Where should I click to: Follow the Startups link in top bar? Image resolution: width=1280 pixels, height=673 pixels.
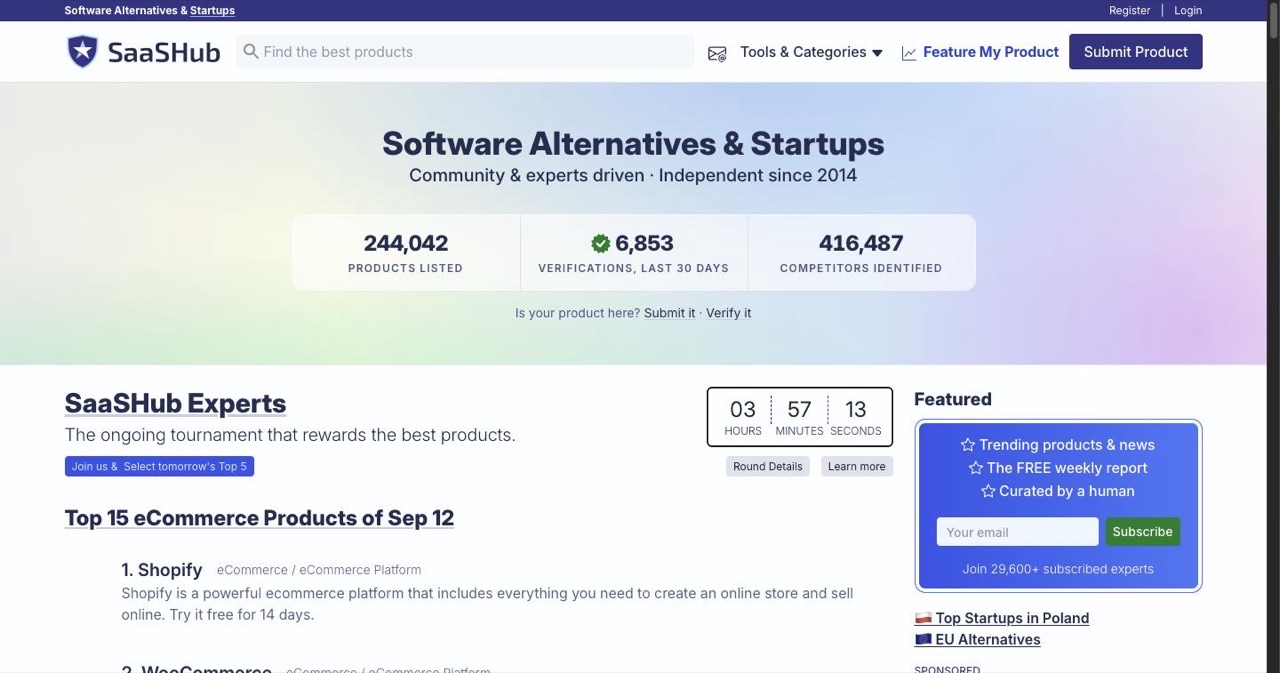[212, 10]
